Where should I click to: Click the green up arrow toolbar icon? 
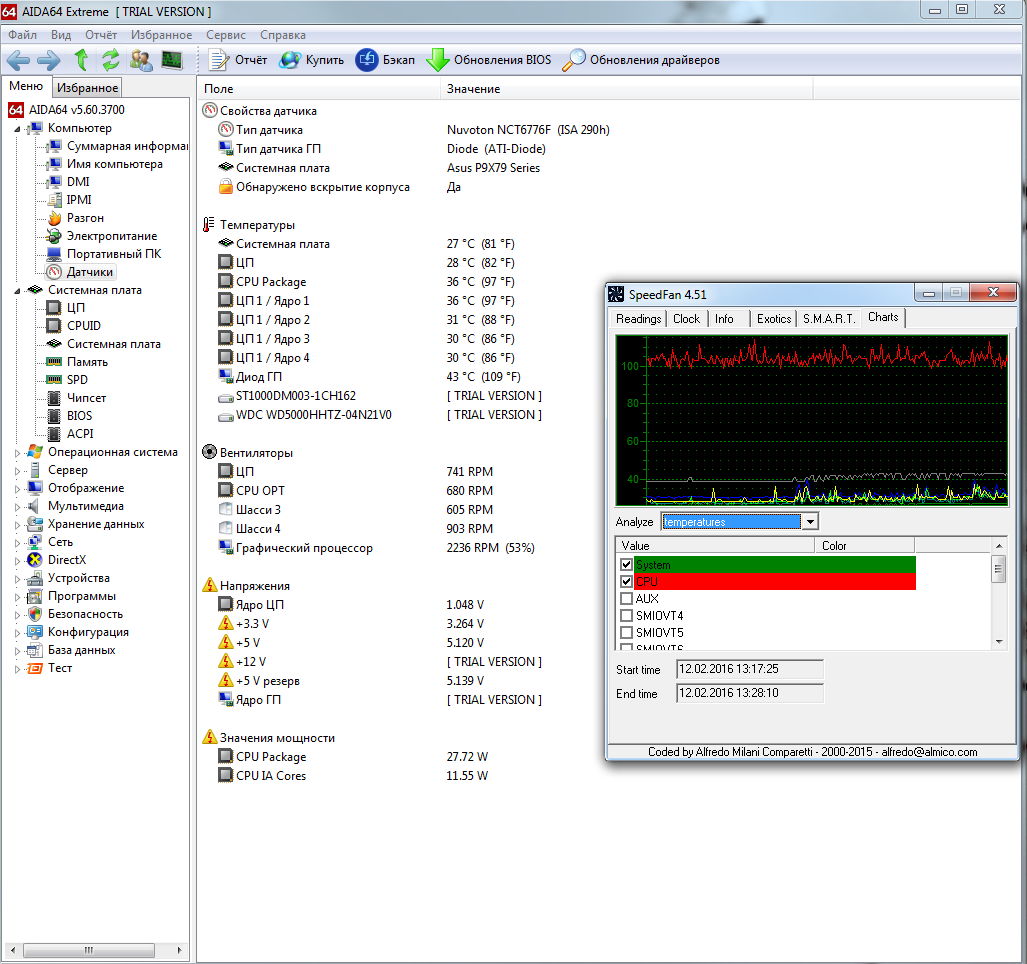(x=81, y=60)
